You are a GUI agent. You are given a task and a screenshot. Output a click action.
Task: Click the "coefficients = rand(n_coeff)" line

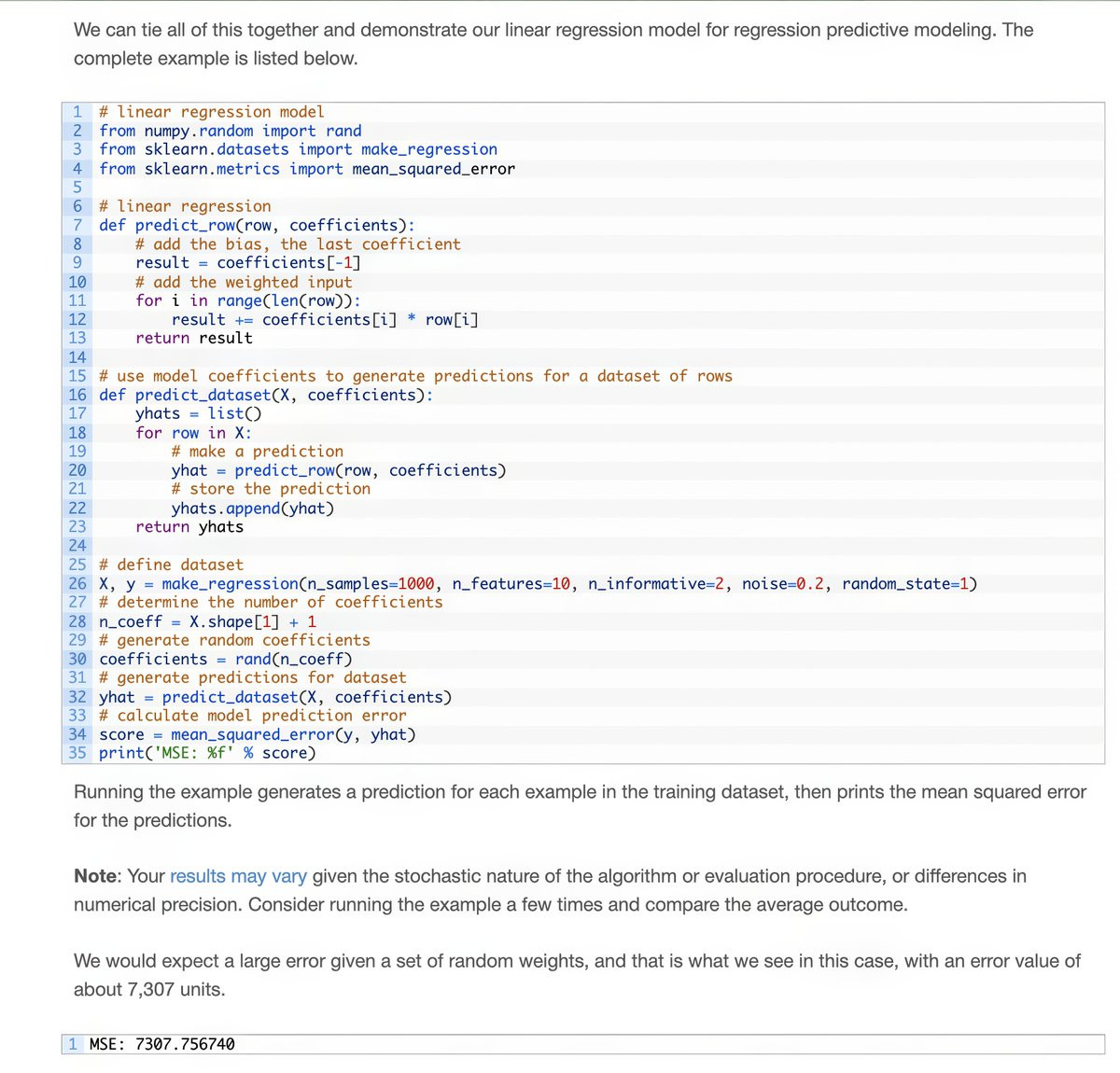pos(226,659)
